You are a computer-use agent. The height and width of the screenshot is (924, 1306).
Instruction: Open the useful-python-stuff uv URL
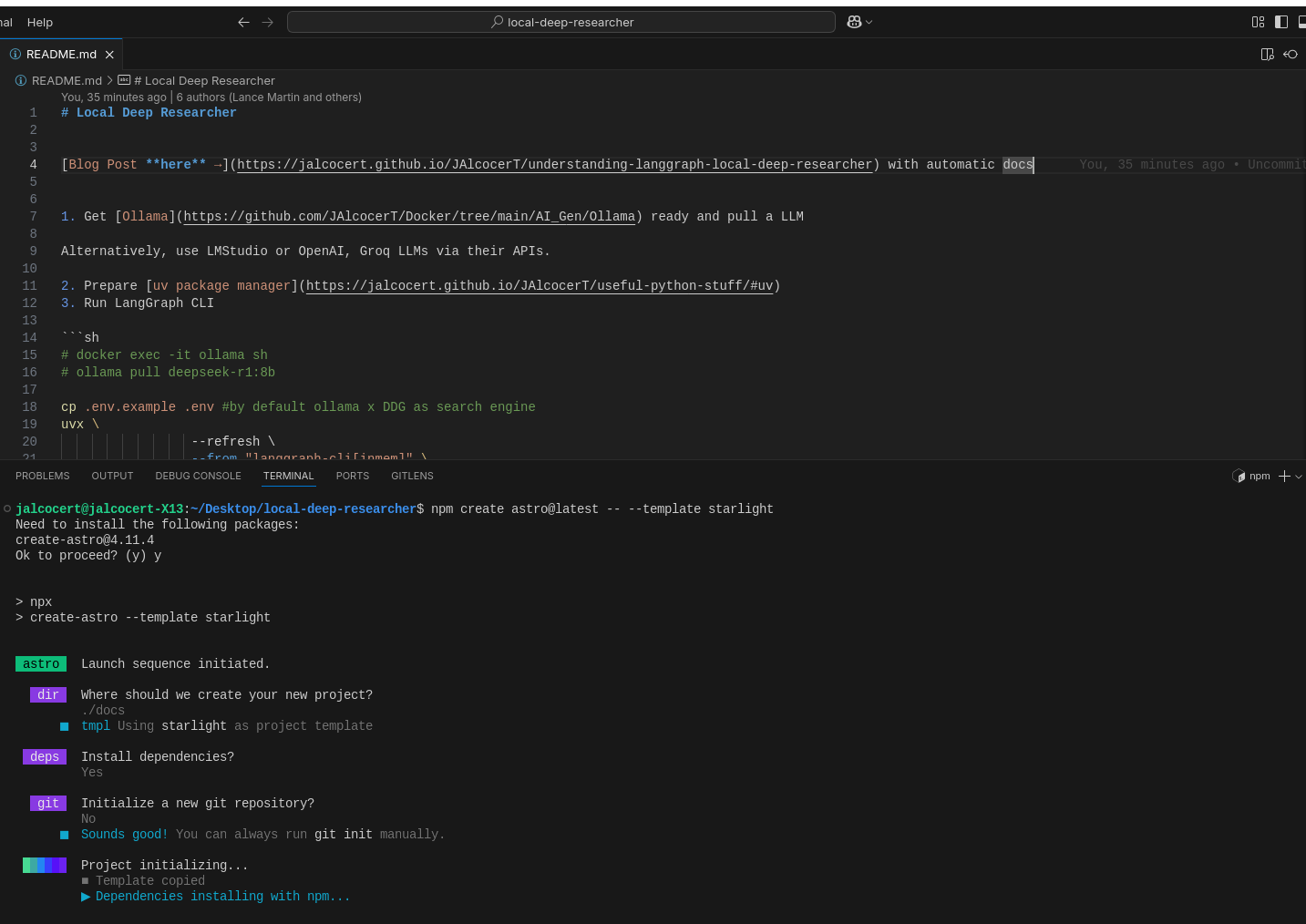540,285
